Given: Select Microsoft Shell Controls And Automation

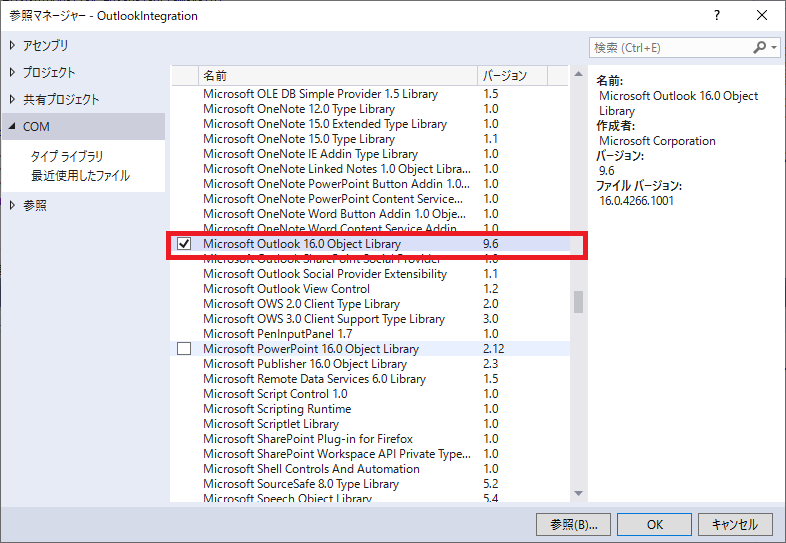Looking at the screenshot, I should coord(370,469).
